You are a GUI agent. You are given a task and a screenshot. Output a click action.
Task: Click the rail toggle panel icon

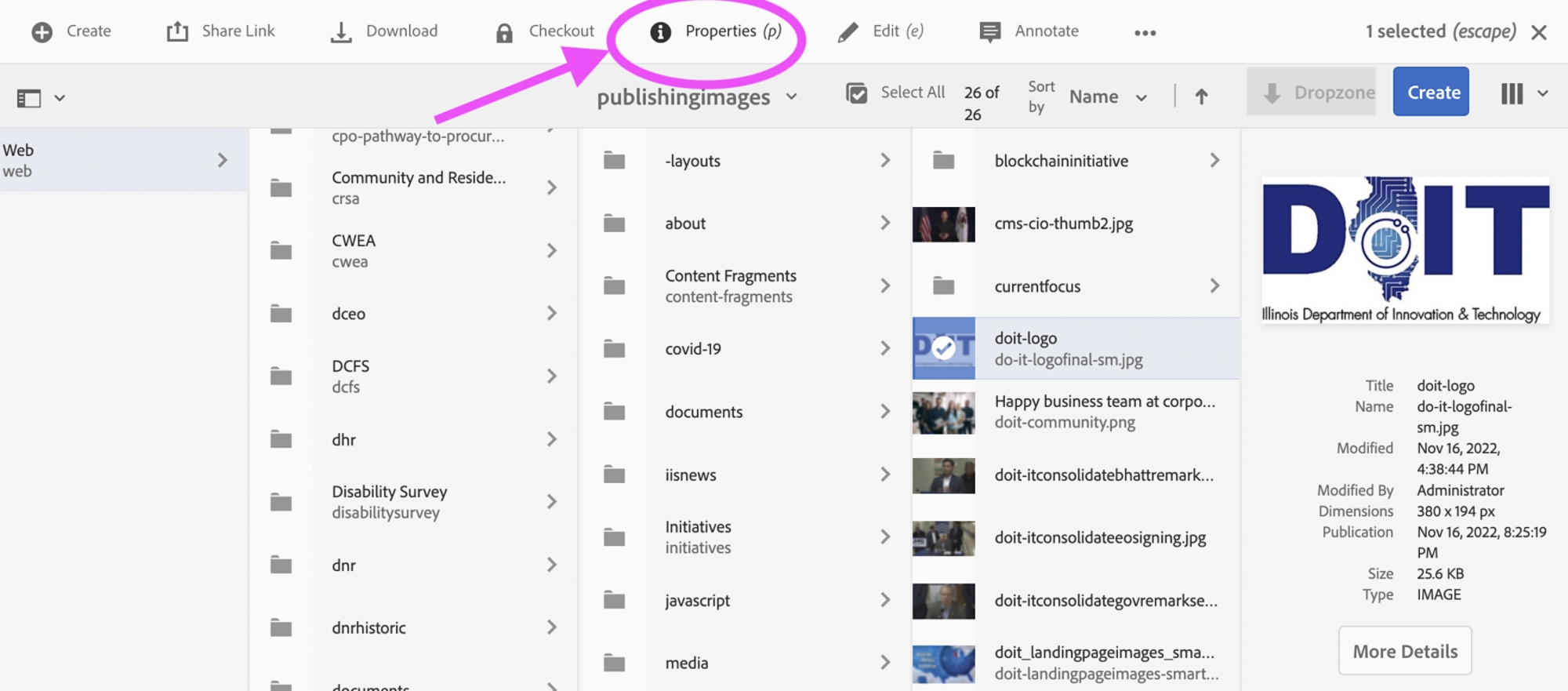pos(29,98)
